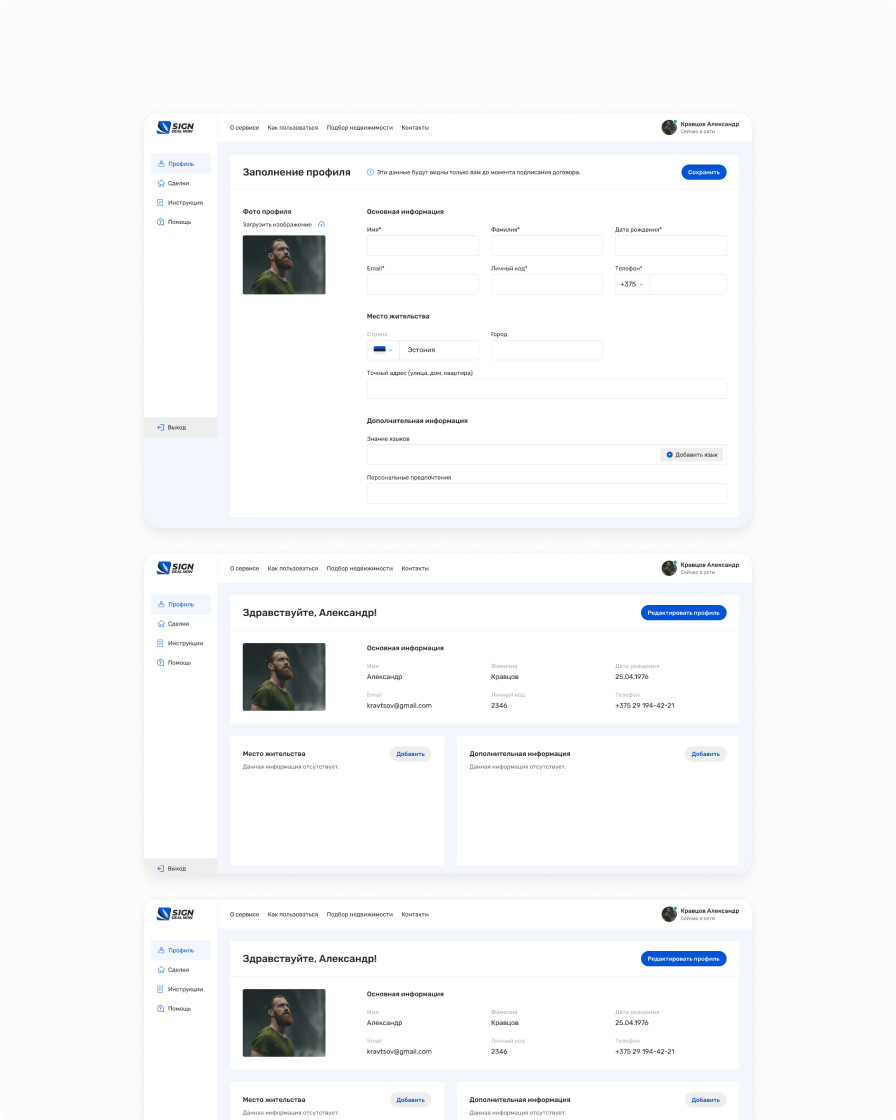Click the Кравцов Александр name in the top screen's header
This screenshot has height=1120, width=896.
710,124
